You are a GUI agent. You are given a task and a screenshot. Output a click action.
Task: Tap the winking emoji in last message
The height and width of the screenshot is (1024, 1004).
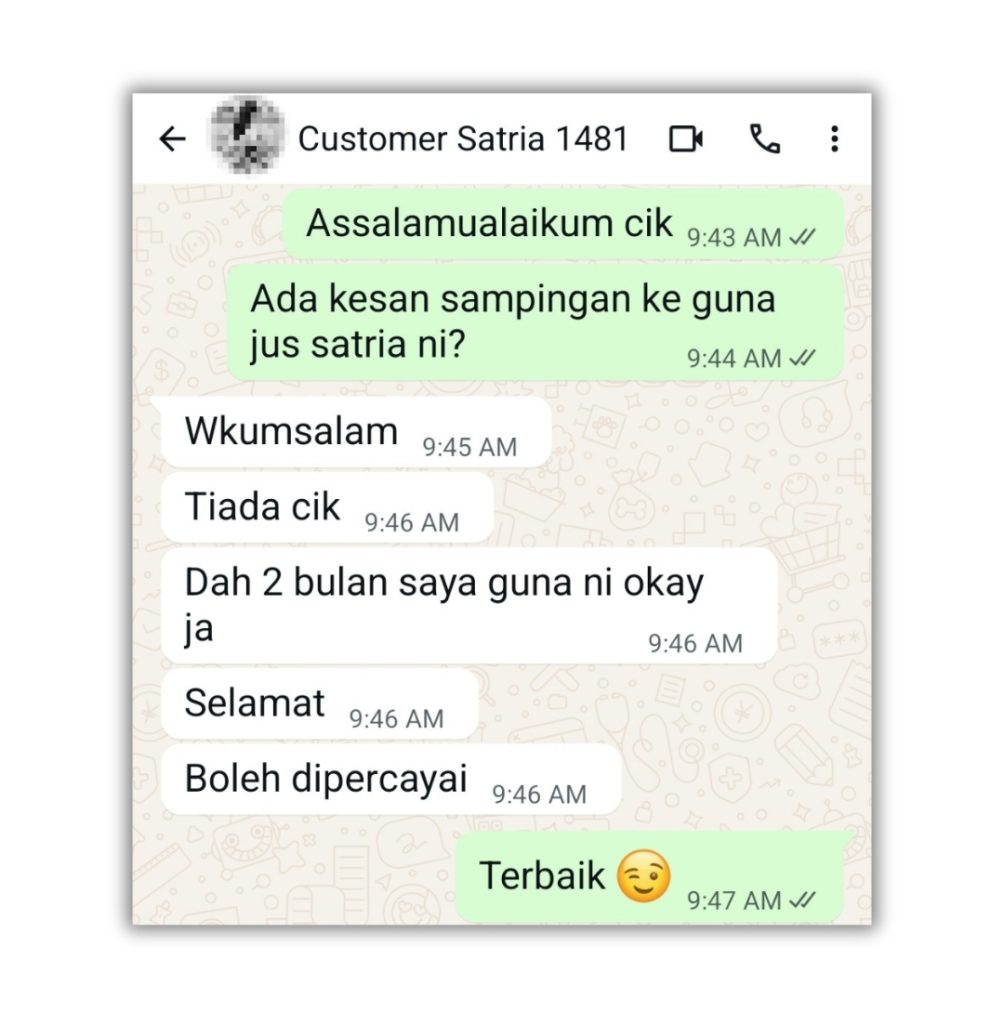[x=644, y=876]
